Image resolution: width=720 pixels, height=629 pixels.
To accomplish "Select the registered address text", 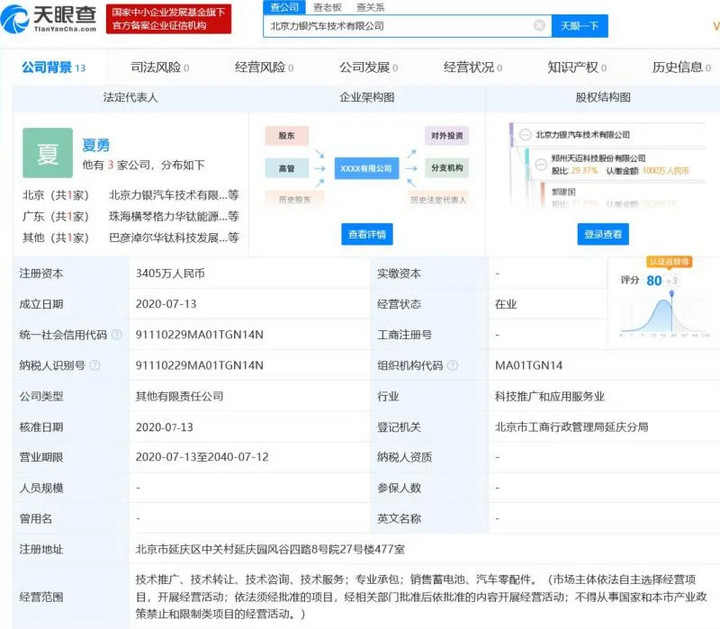I will pos(270,549).
